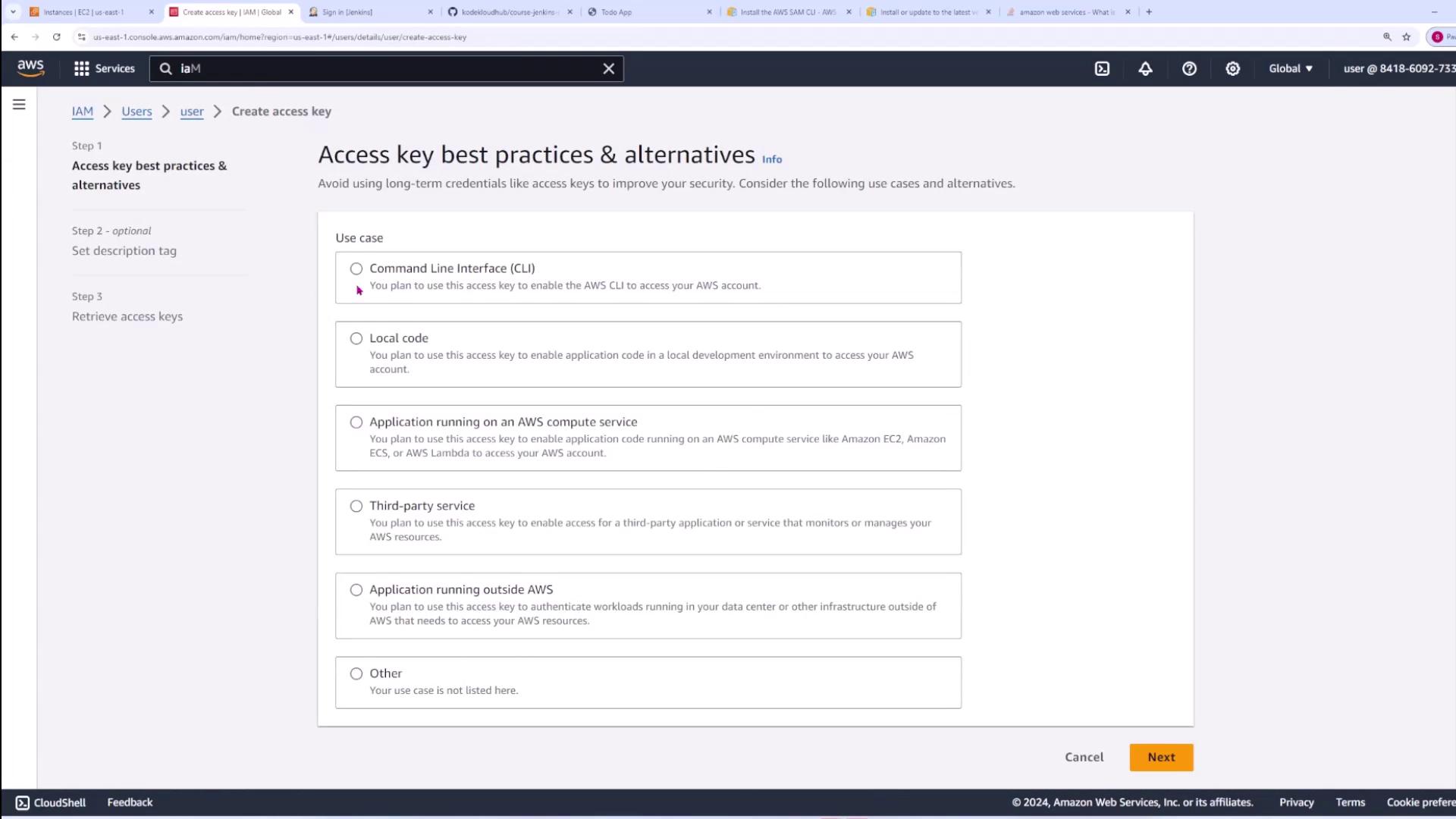Switch to the Sign in Jenkins tab
1456x819 pixels.
pyautogui.click(x=347, y=12)
